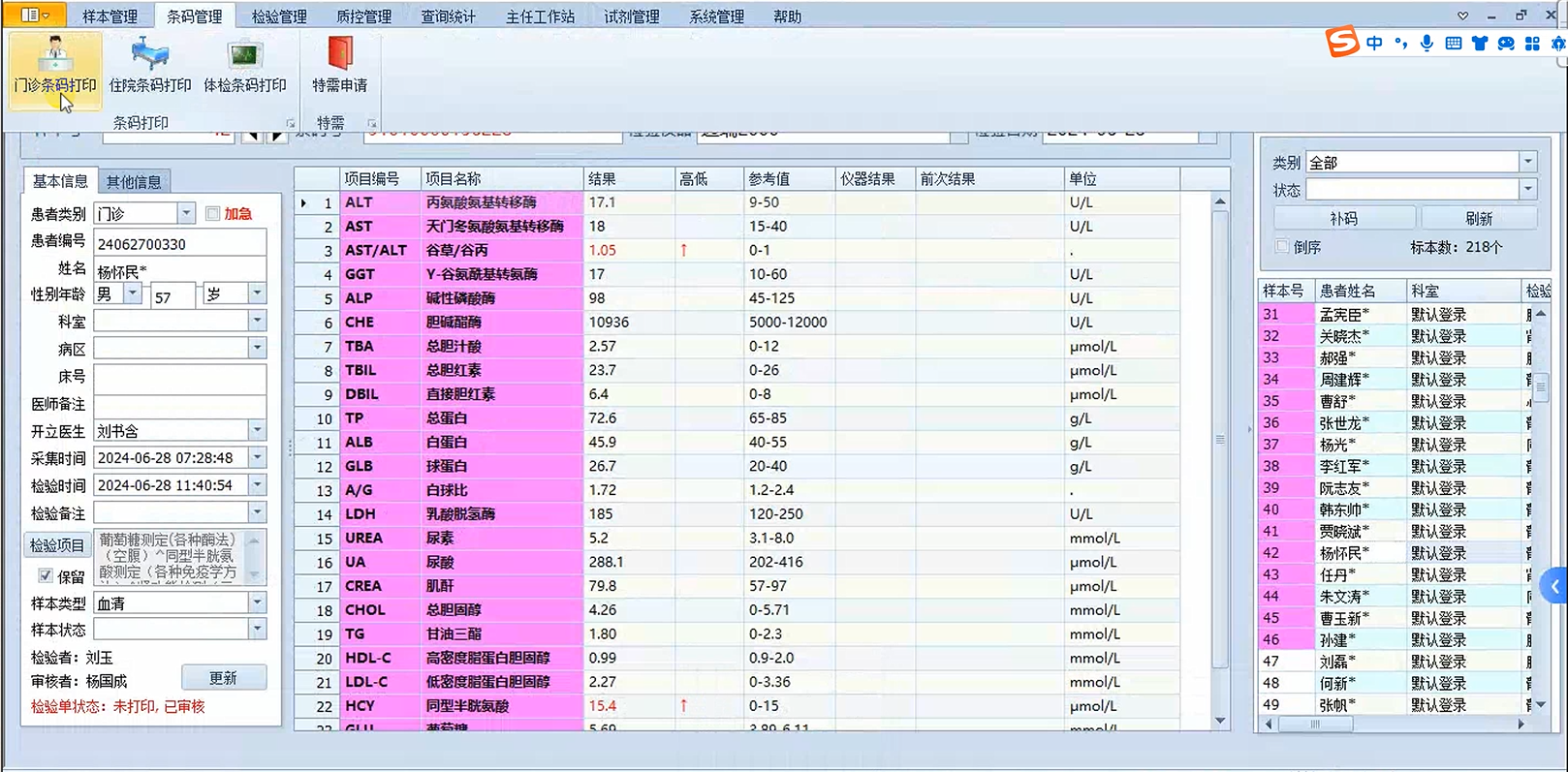Toggle the 保留 checkbox
Screen dimensions: 1568x772
click(x=45, y=575)
